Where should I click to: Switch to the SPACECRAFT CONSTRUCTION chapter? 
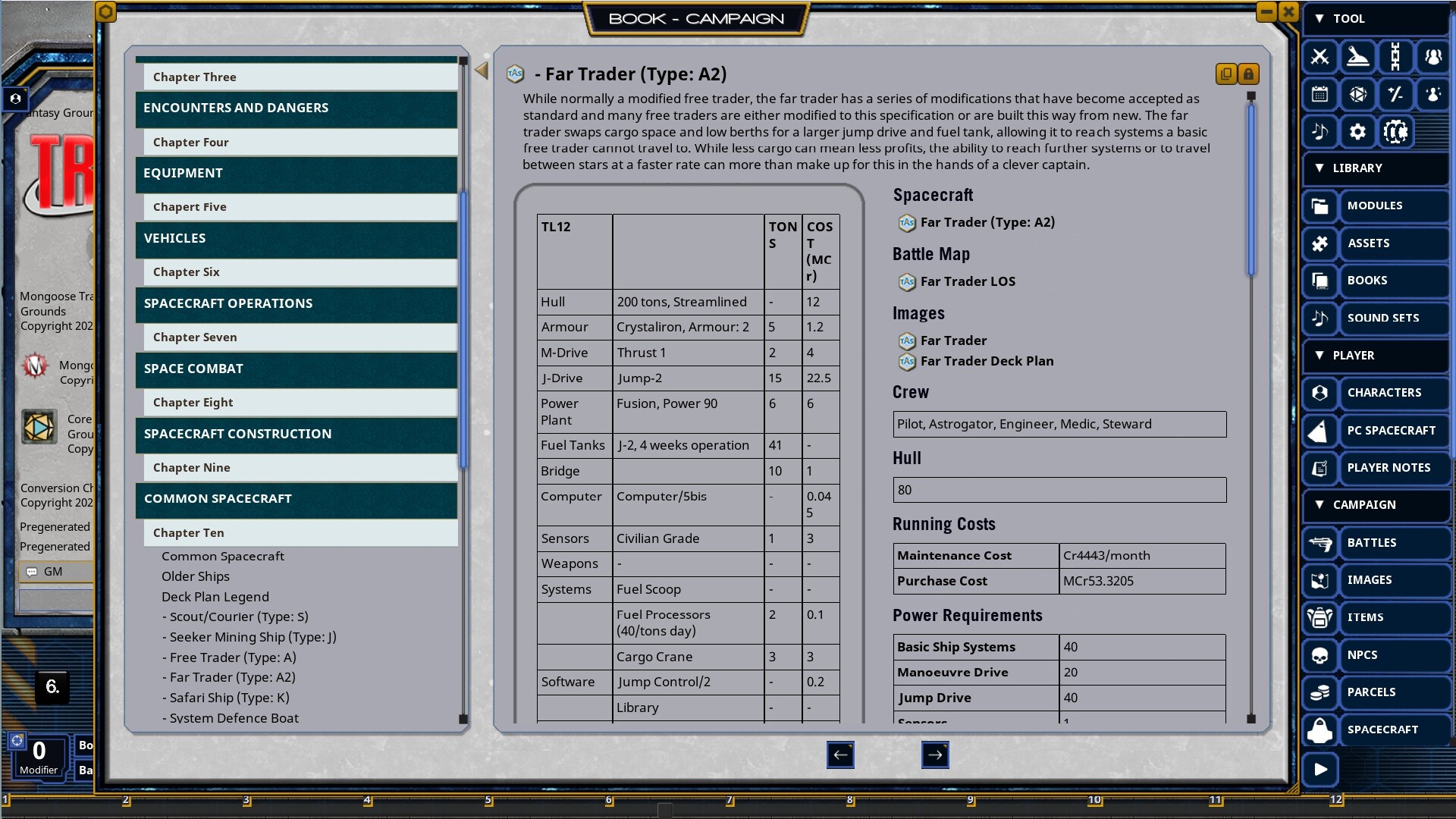296,434
